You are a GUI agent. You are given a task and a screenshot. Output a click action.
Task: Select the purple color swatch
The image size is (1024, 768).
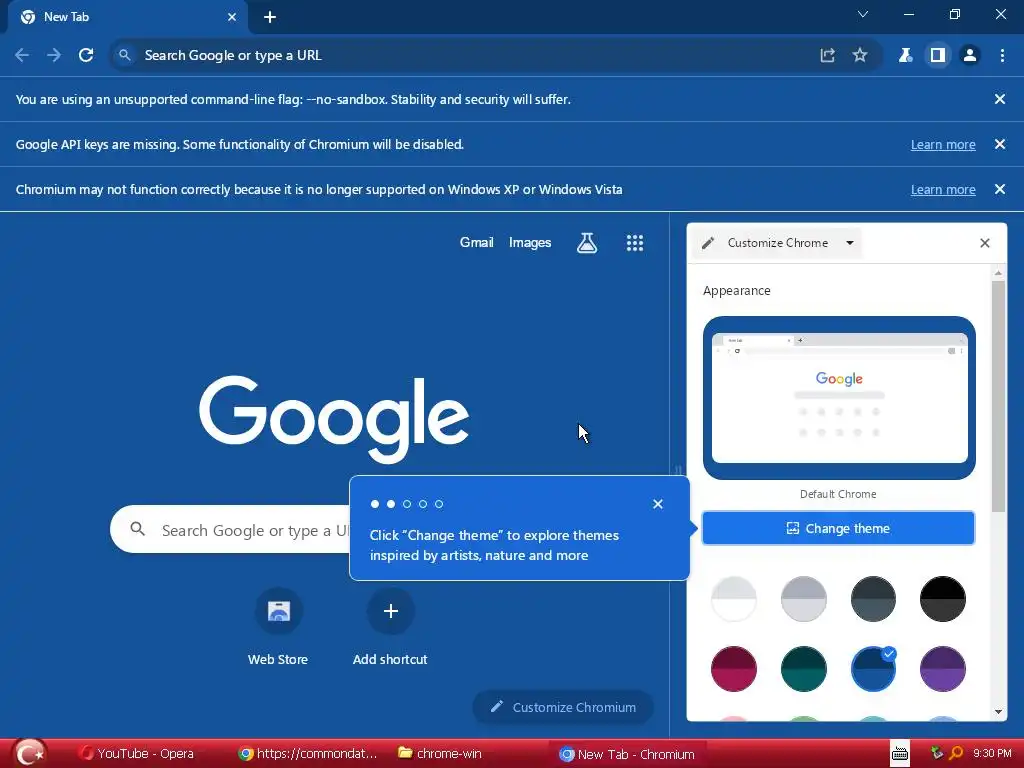(942, 669)
